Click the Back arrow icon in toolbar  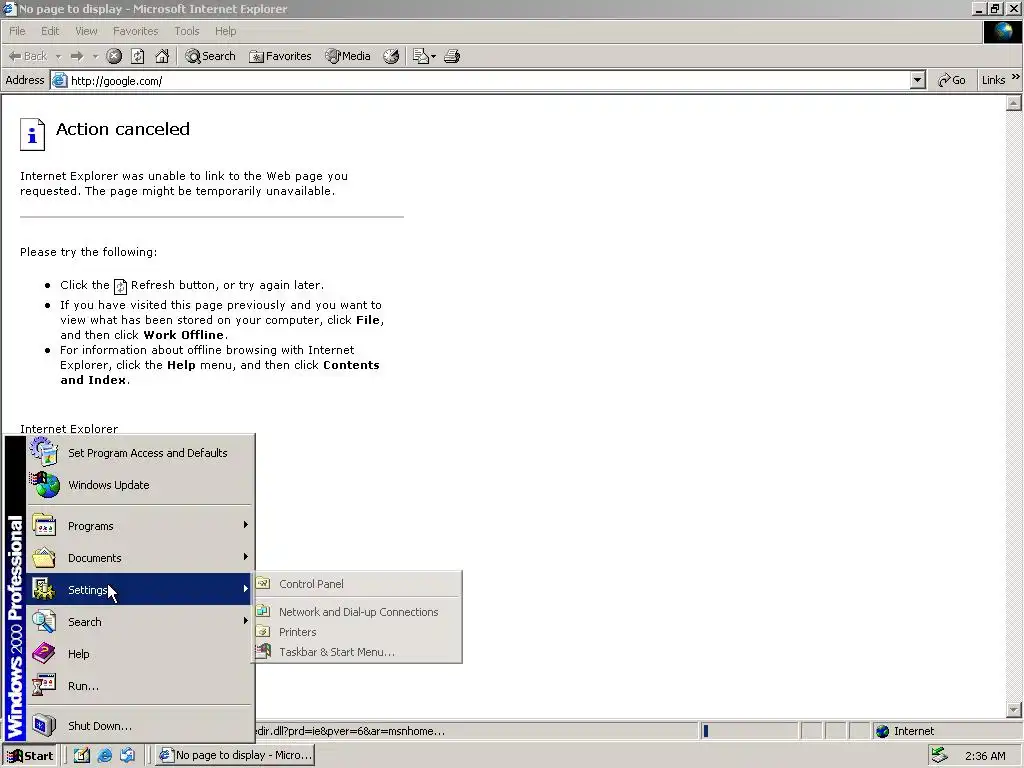pos(14,56)
